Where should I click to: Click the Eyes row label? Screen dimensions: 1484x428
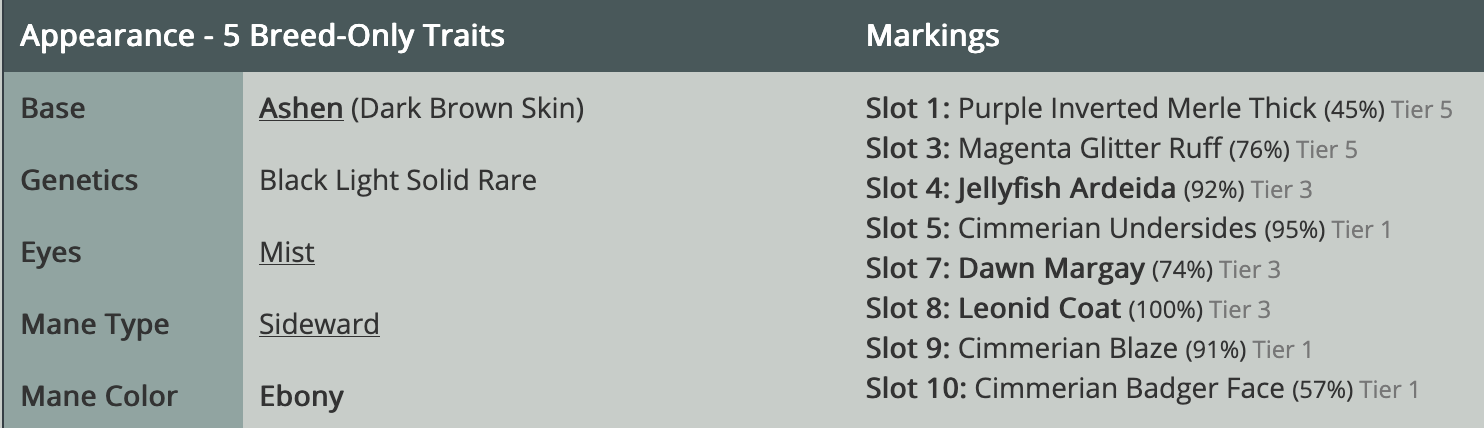click(x=53, y=252)
